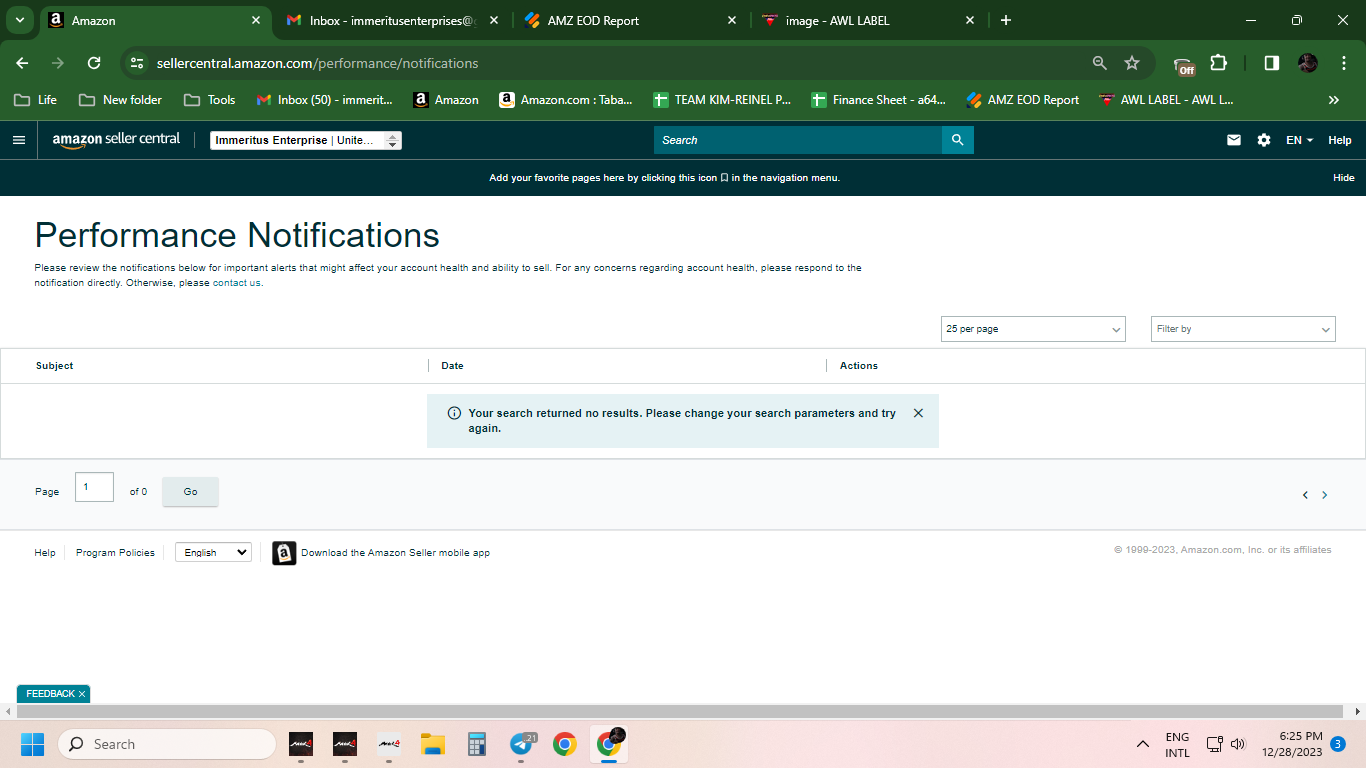Click the Chrome zoom magnifier icon

point(1100,63)
